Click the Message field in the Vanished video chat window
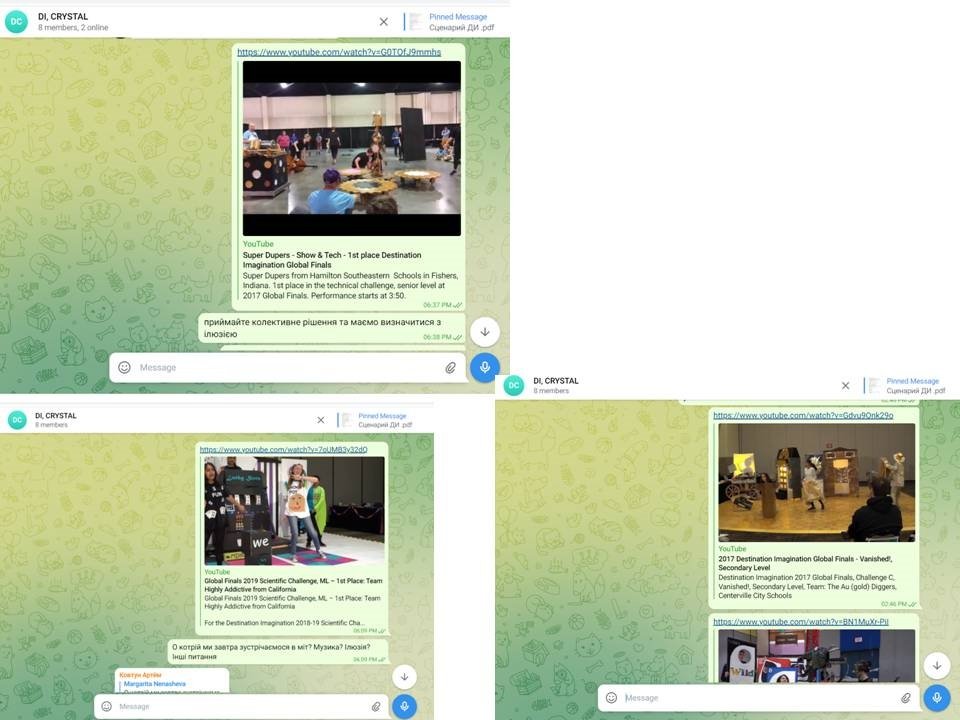Viewport: 960px width, 720px height. (x=759, y=697)
